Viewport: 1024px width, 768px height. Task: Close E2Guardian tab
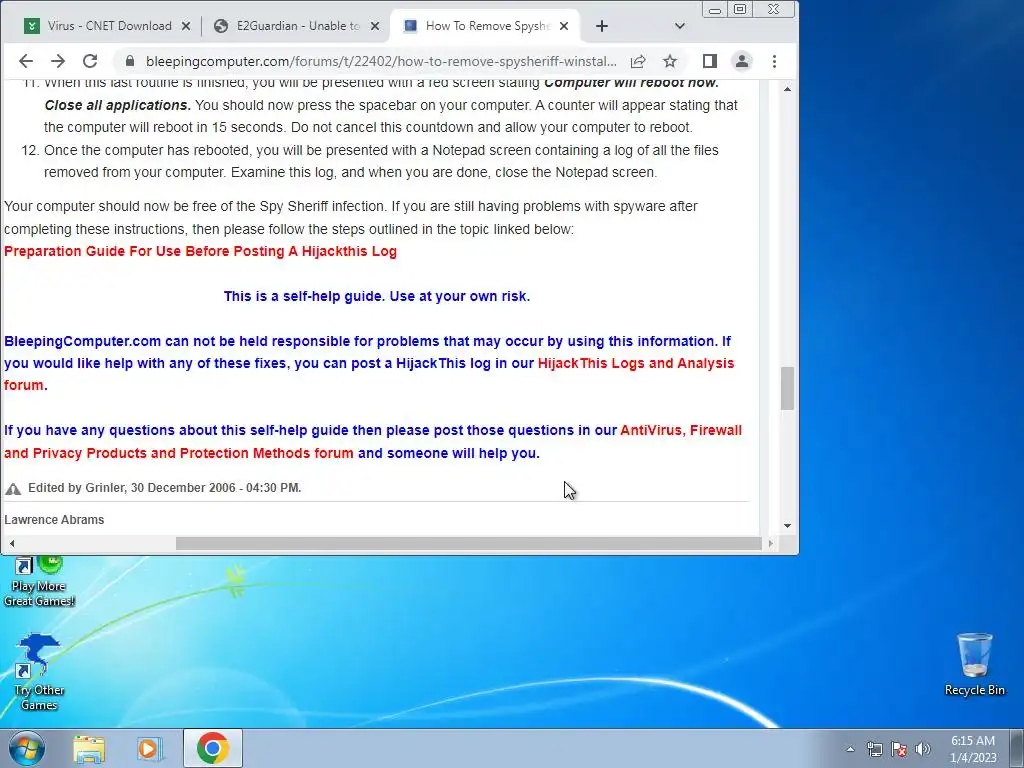coord(375,26)
